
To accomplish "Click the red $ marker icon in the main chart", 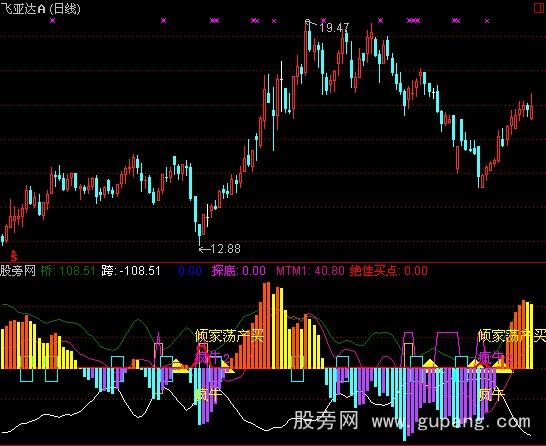I will pos(14,256).
